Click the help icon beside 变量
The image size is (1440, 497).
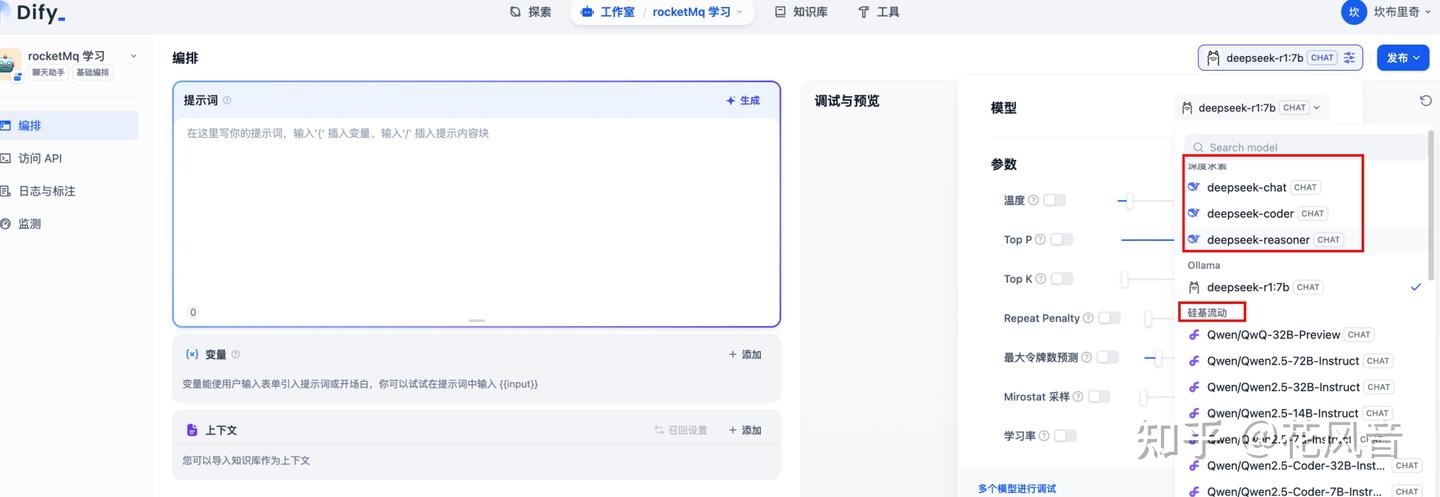tap(236, 354)
